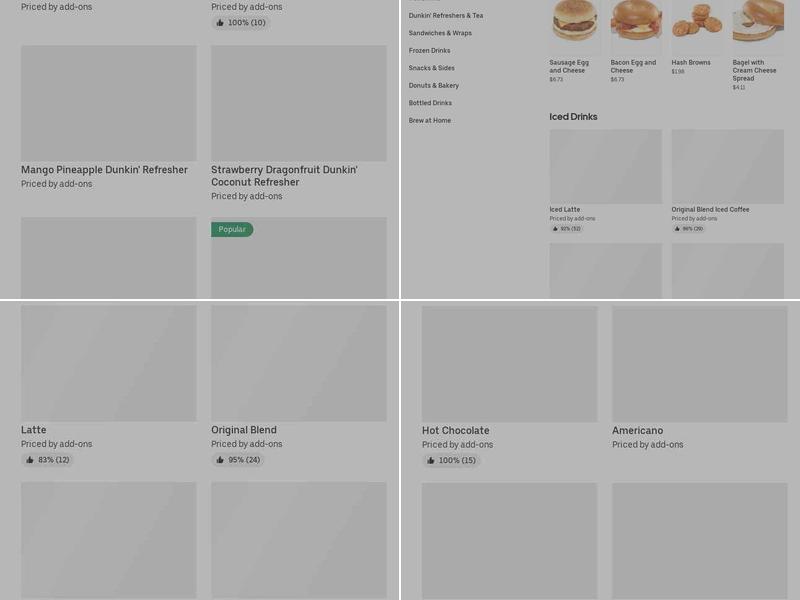The height and width of the screenshot is (600, 800).
Task: Click the 100% (10) rating thumbs-up icon
Action: (x=220, y=22)
